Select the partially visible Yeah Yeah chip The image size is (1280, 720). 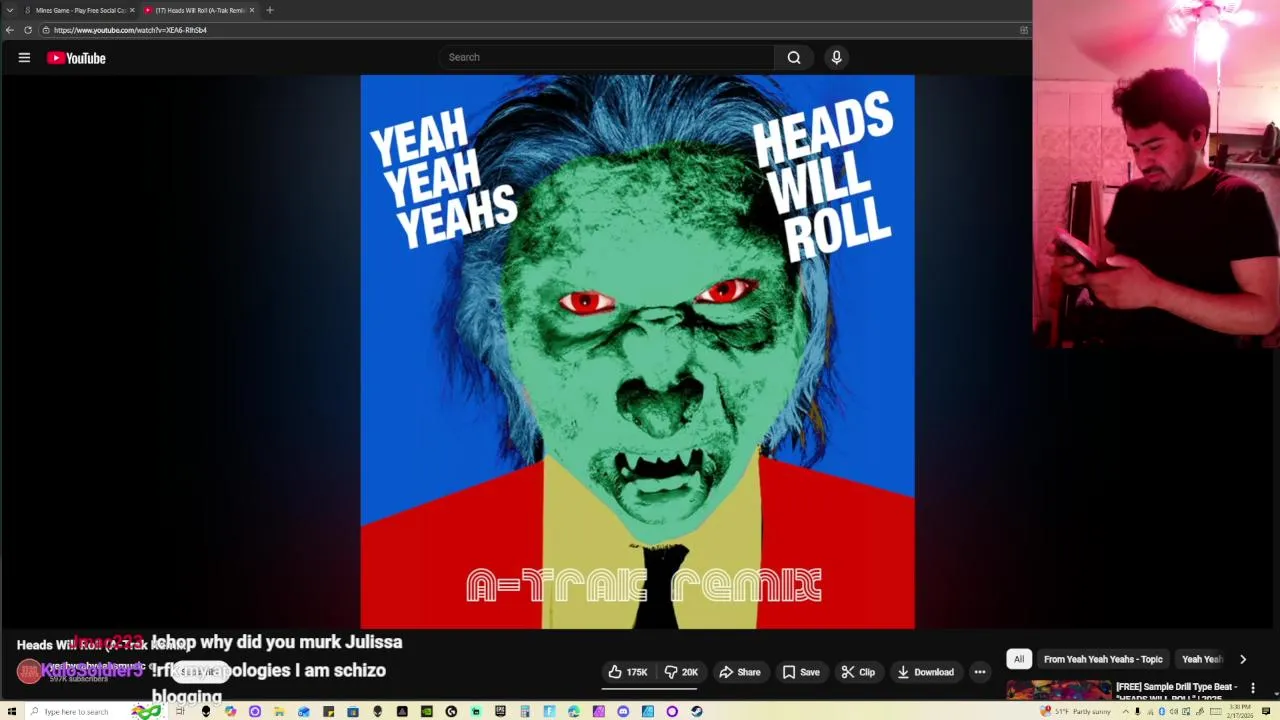1202,659
